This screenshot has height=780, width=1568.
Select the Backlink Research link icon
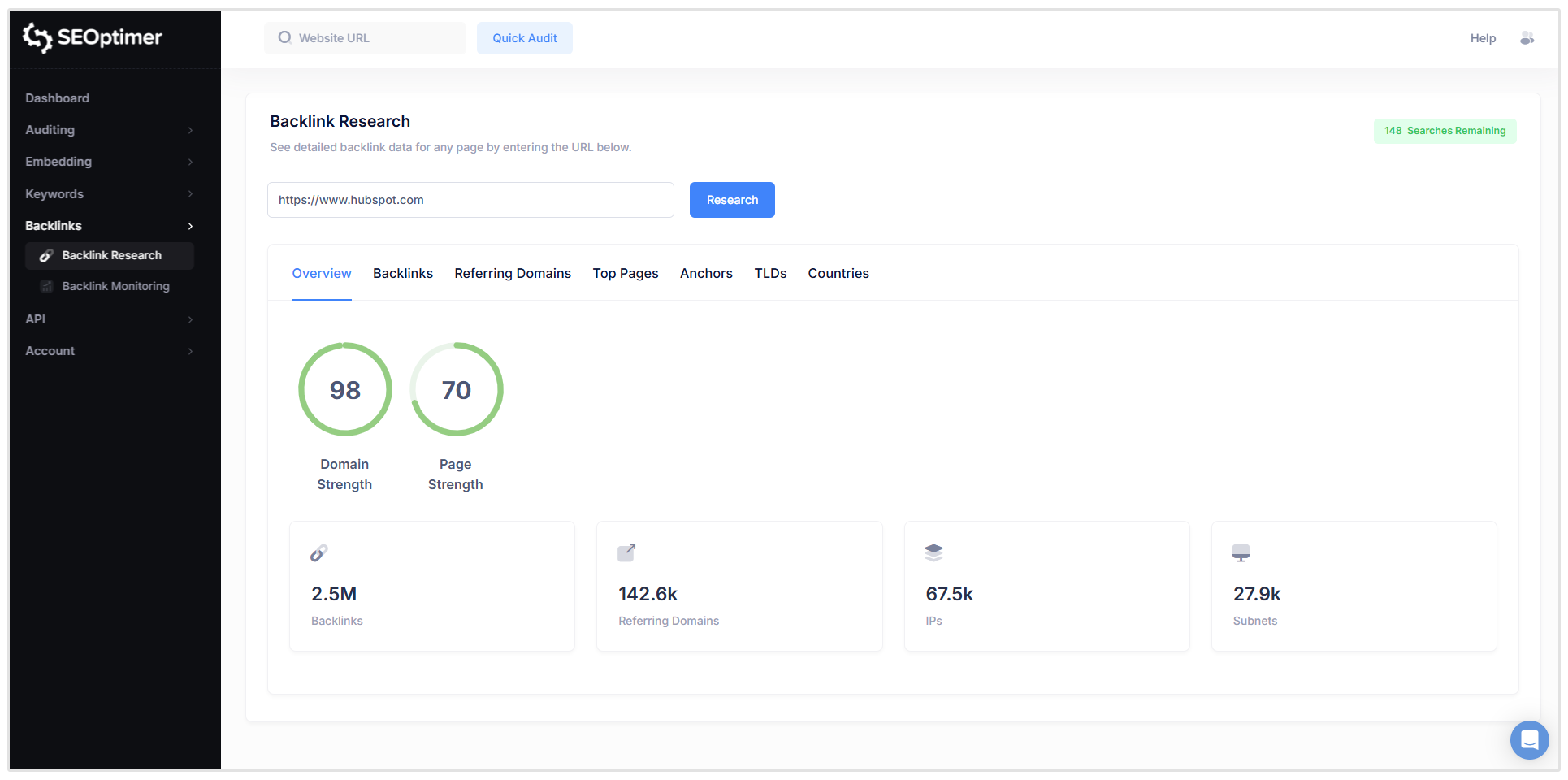coord(46,255)
